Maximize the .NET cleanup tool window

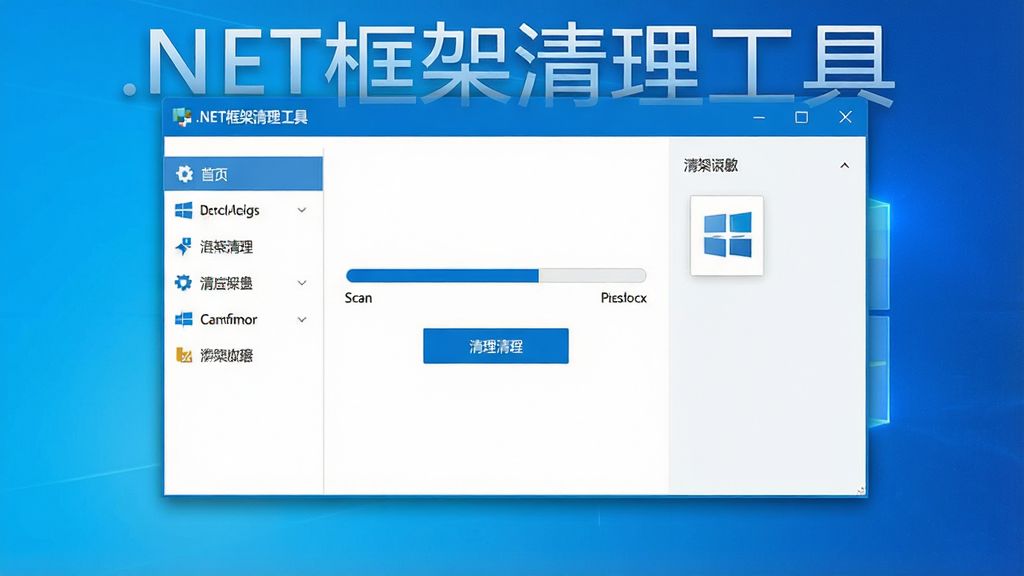(x=801, y=118)
